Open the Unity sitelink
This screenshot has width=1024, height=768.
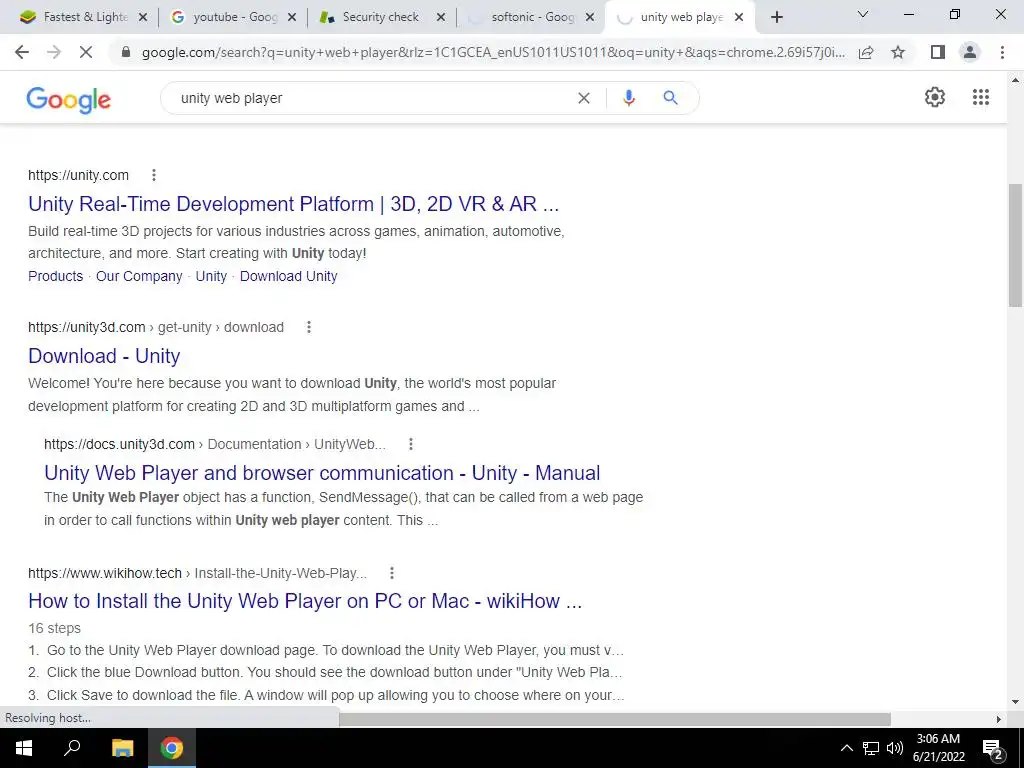click(211, 276)
